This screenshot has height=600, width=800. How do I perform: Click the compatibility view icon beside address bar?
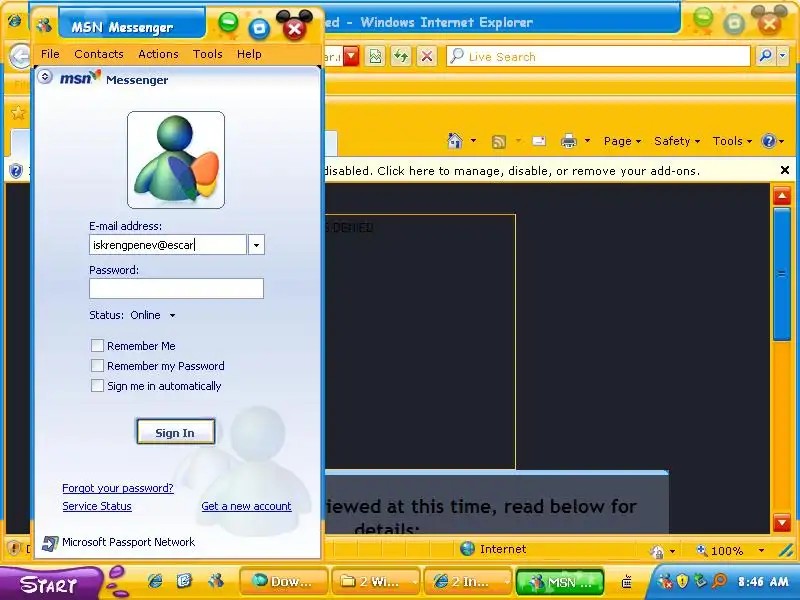coord(376,56)
